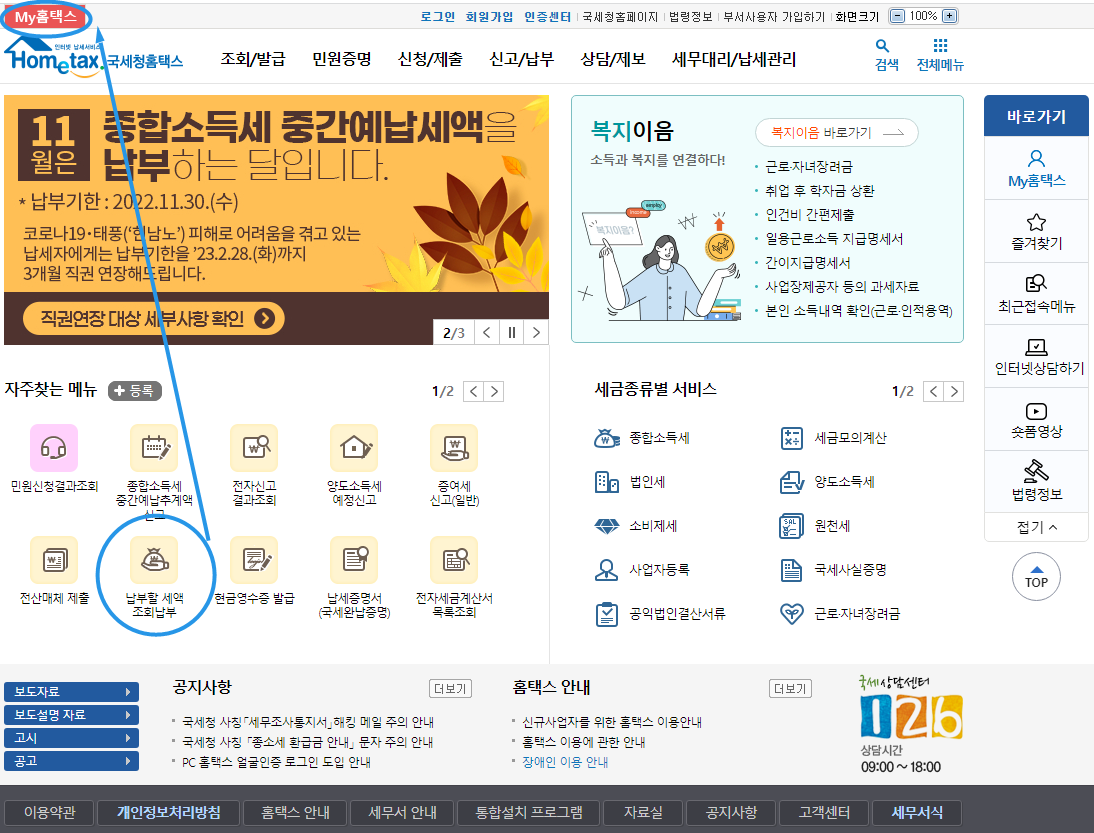
Task: Decrease screen size with minus button
Action: tap(898, 16)
